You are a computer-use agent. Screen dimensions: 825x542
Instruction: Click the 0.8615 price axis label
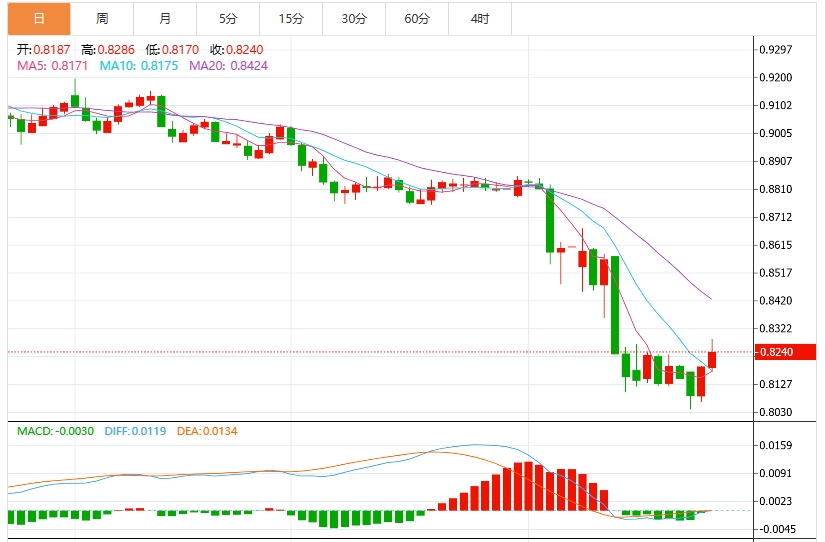[776, 245]
